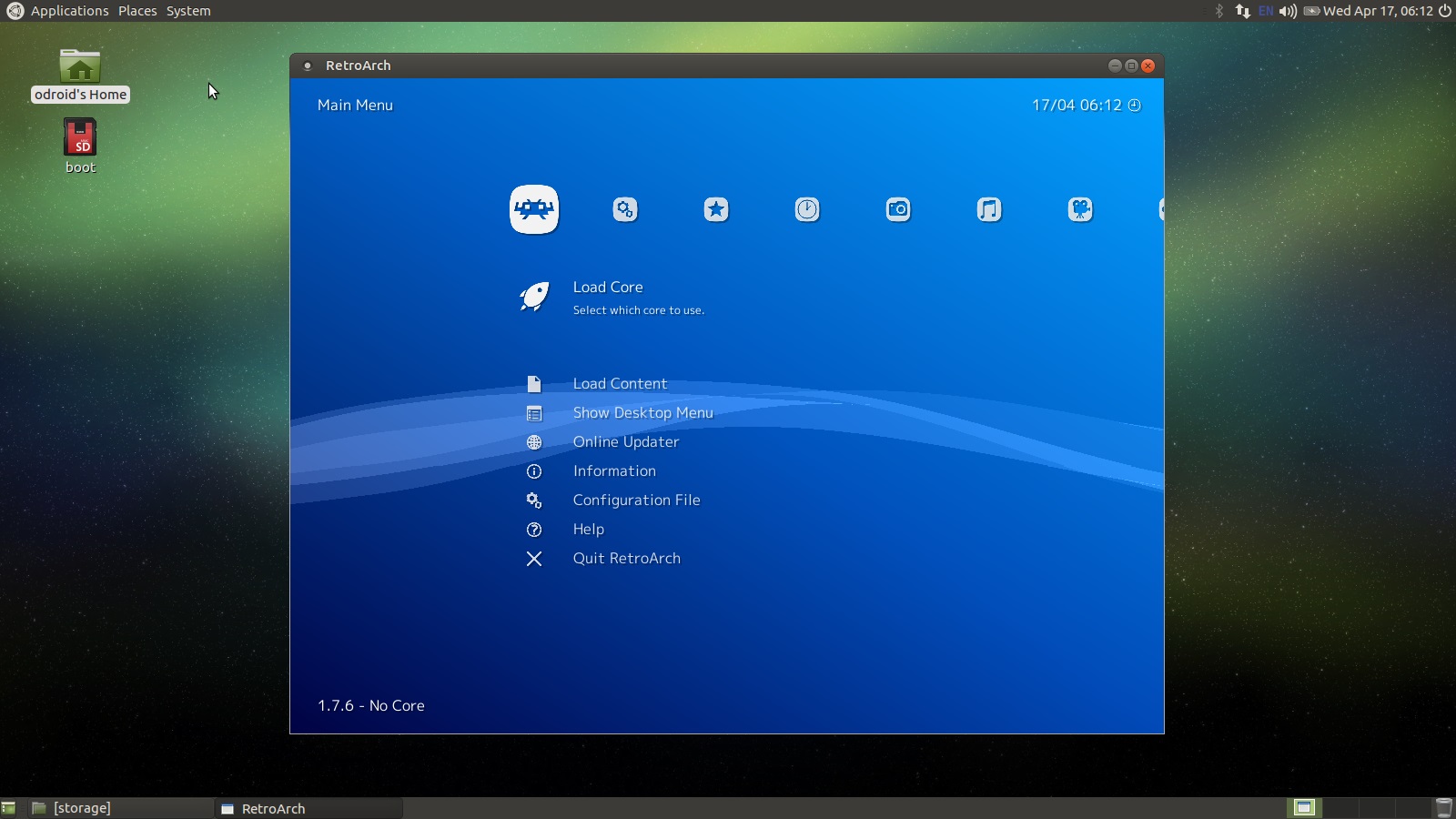This screenshot has height=819, width=1456.
Task: Open the History clock tab icon
Action: (807, 209)
